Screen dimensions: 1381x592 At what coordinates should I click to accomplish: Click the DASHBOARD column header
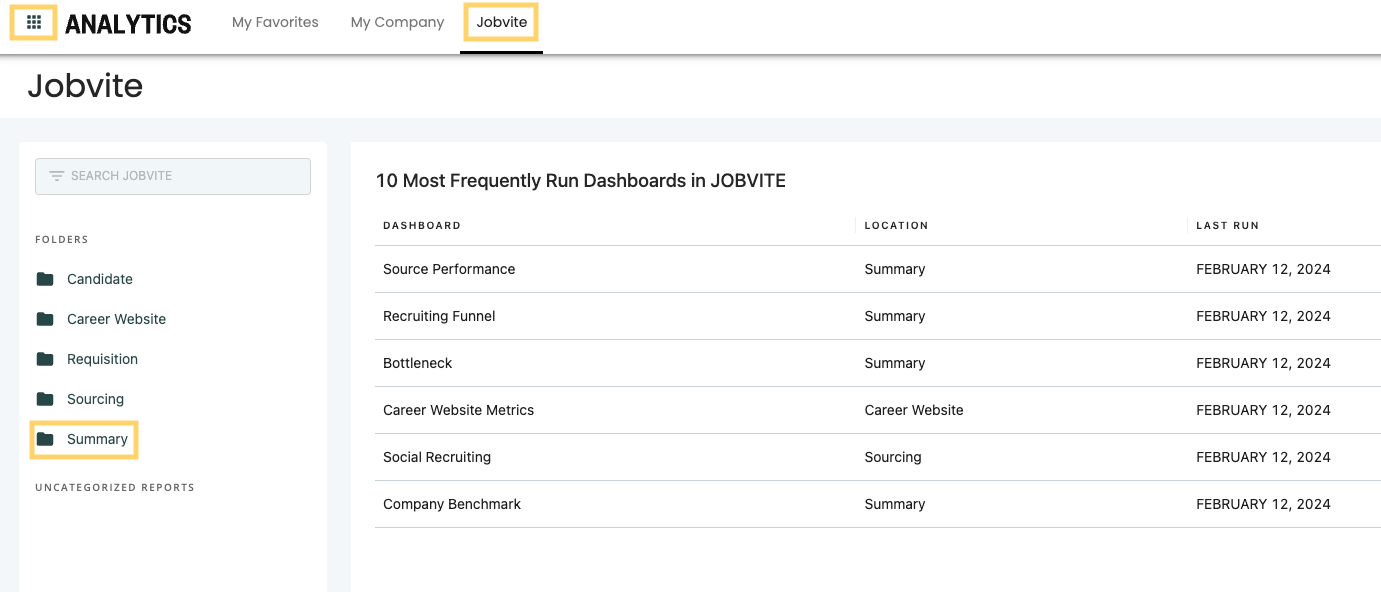point(422,226)
